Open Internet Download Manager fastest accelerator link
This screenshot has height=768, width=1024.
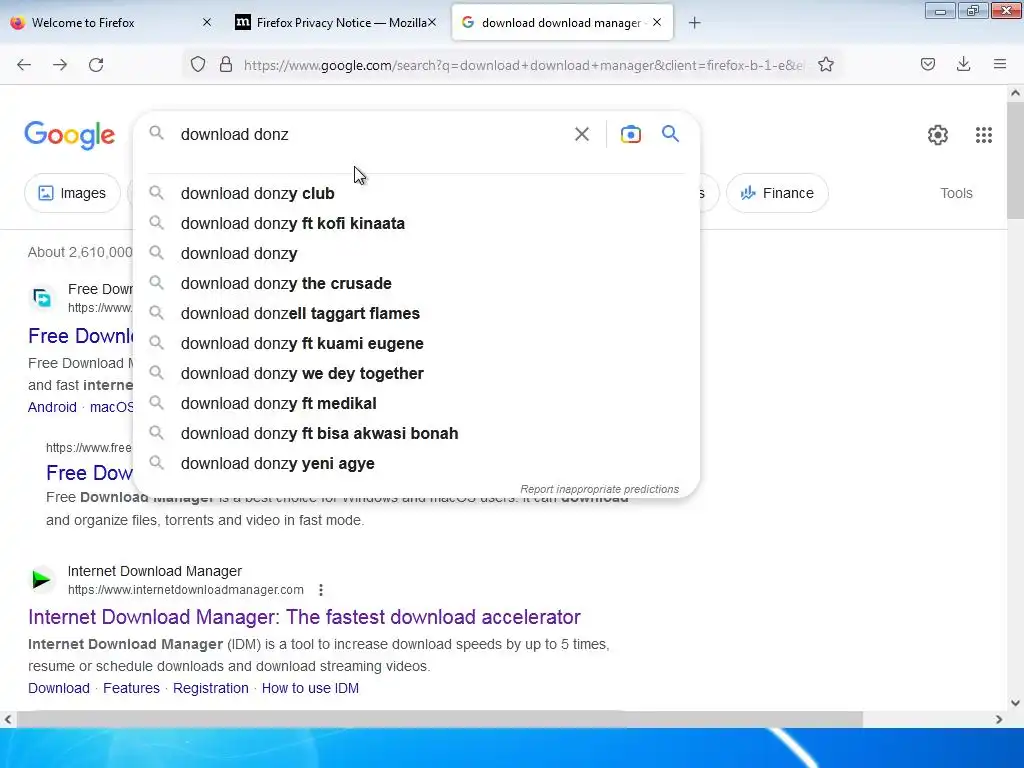point(304,617)
